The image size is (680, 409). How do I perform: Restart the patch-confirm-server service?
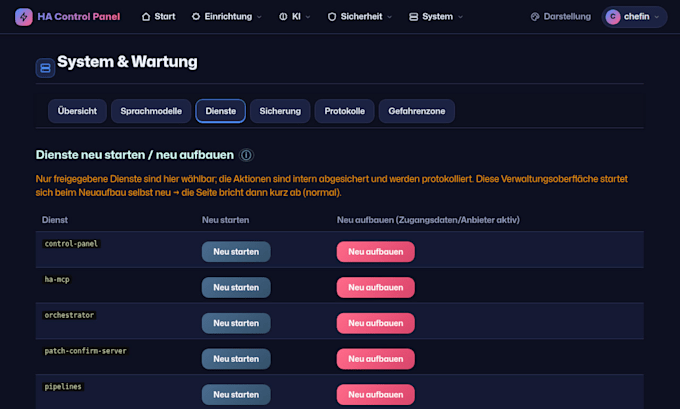236,359
